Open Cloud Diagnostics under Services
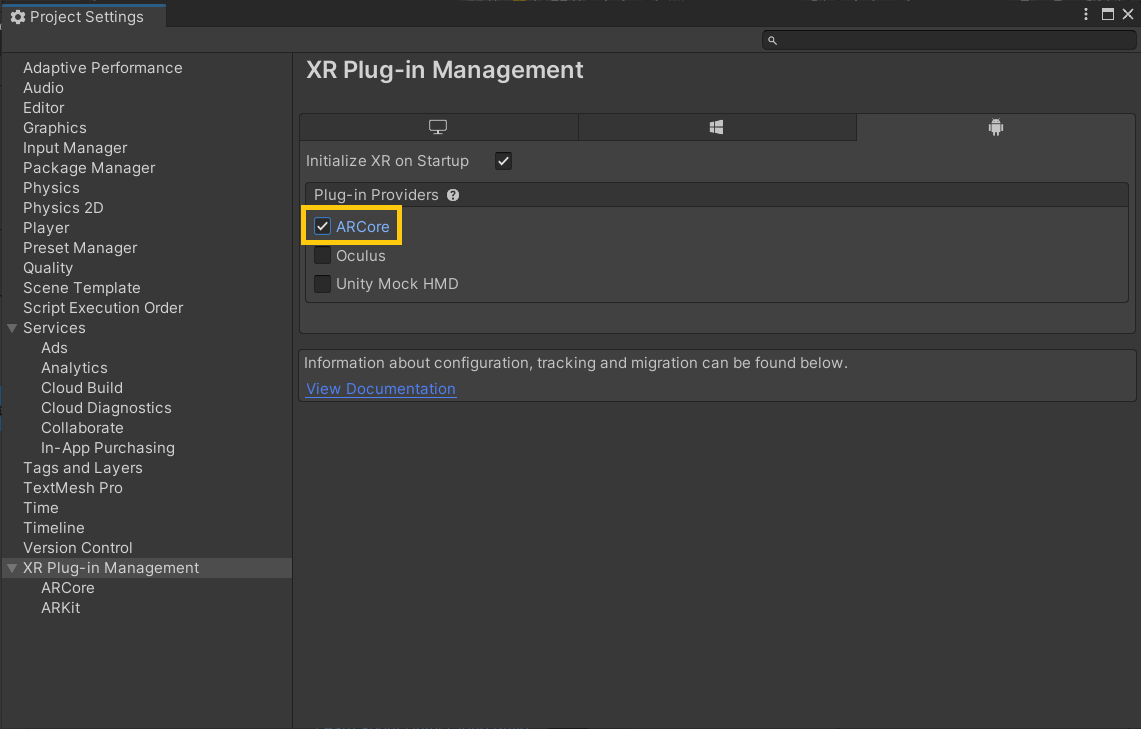The width and height of the screenshot is (1141, 729). [x=106, y=408]
